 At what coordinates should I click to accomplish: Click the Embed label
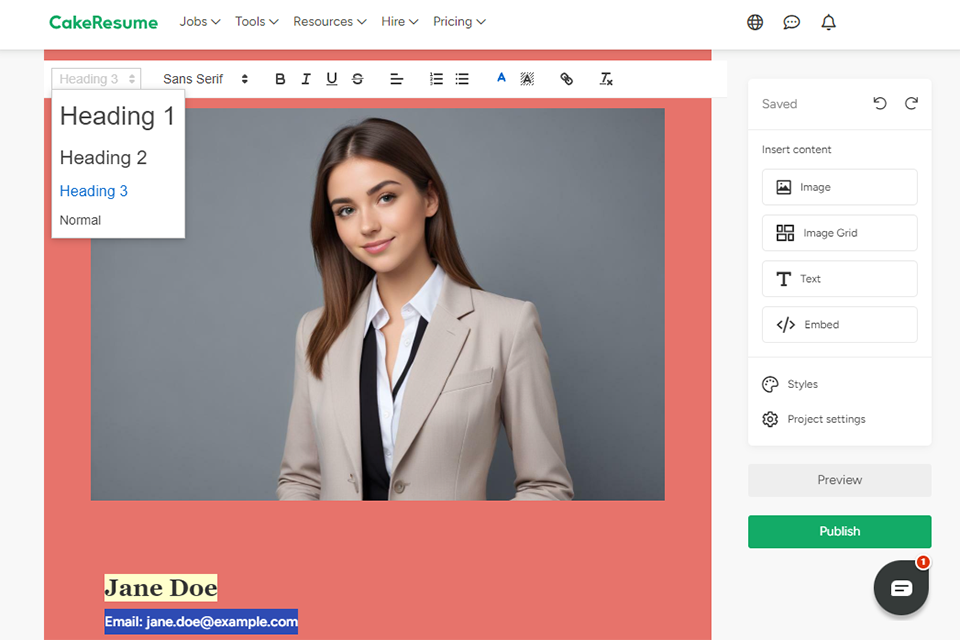point(822,325)
